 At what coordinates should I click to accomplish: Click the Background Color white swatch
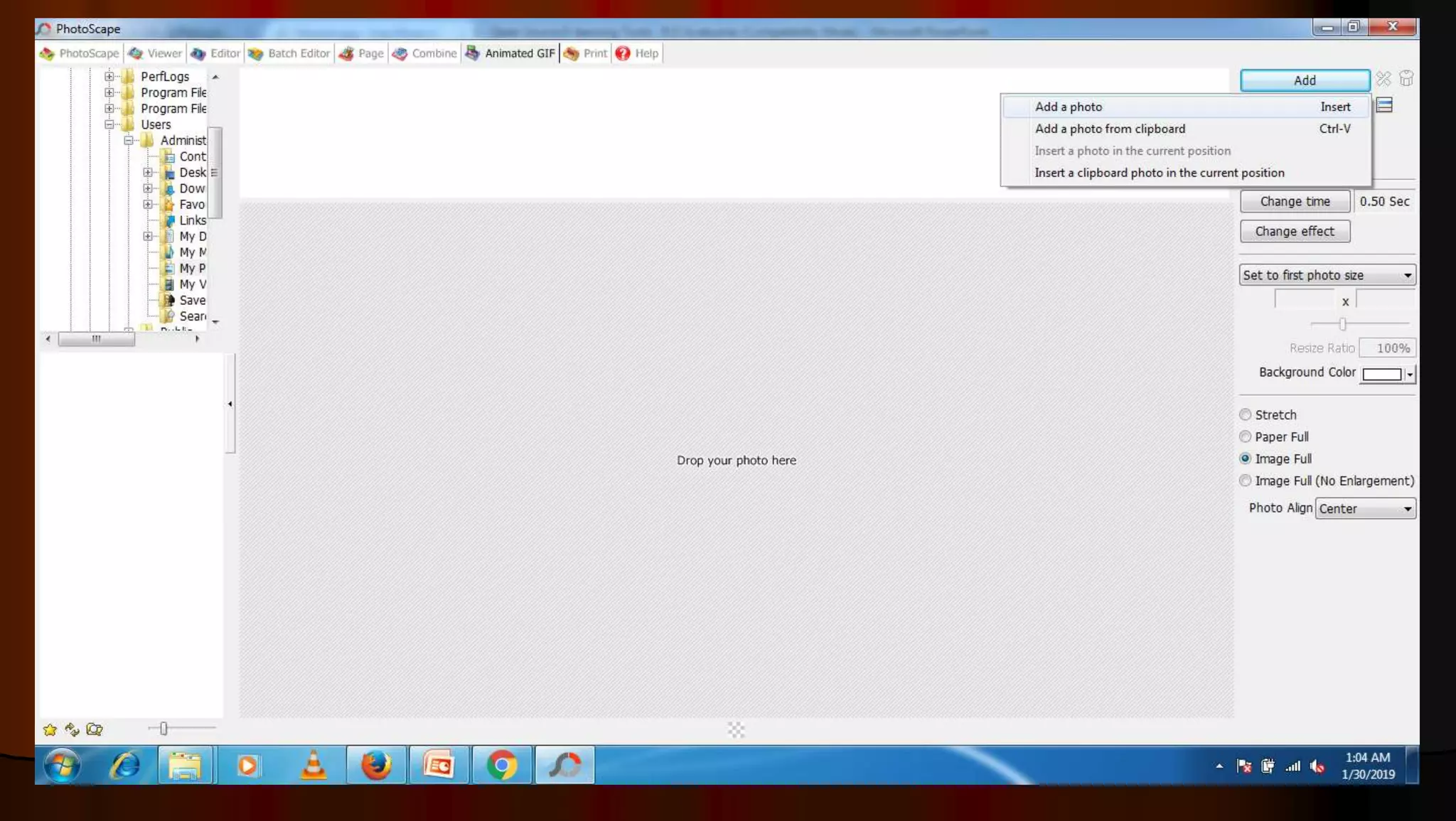click(x=1381, y=374)
